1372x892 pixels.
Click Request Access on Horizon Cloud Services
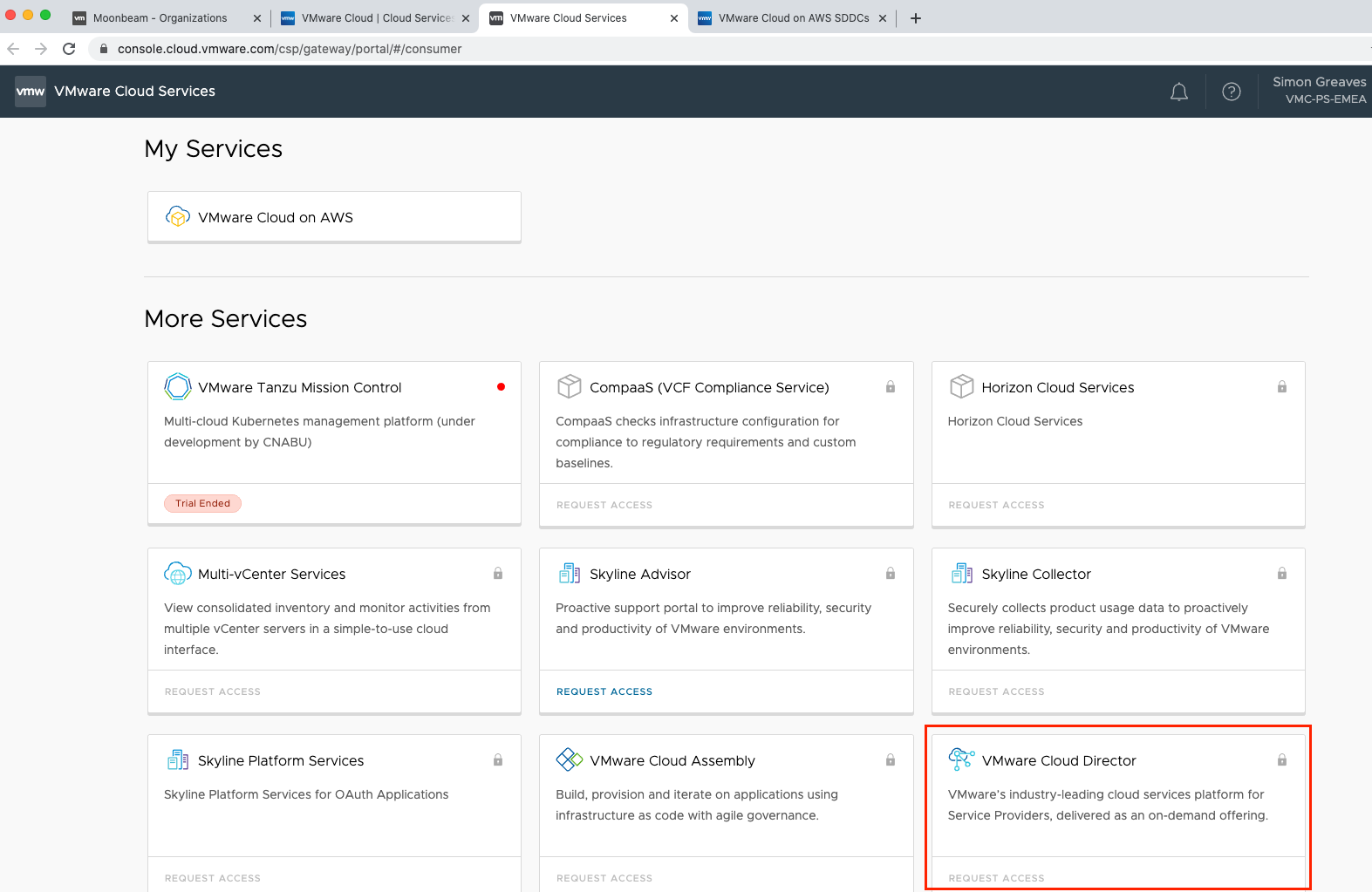(x=996, y=505)
